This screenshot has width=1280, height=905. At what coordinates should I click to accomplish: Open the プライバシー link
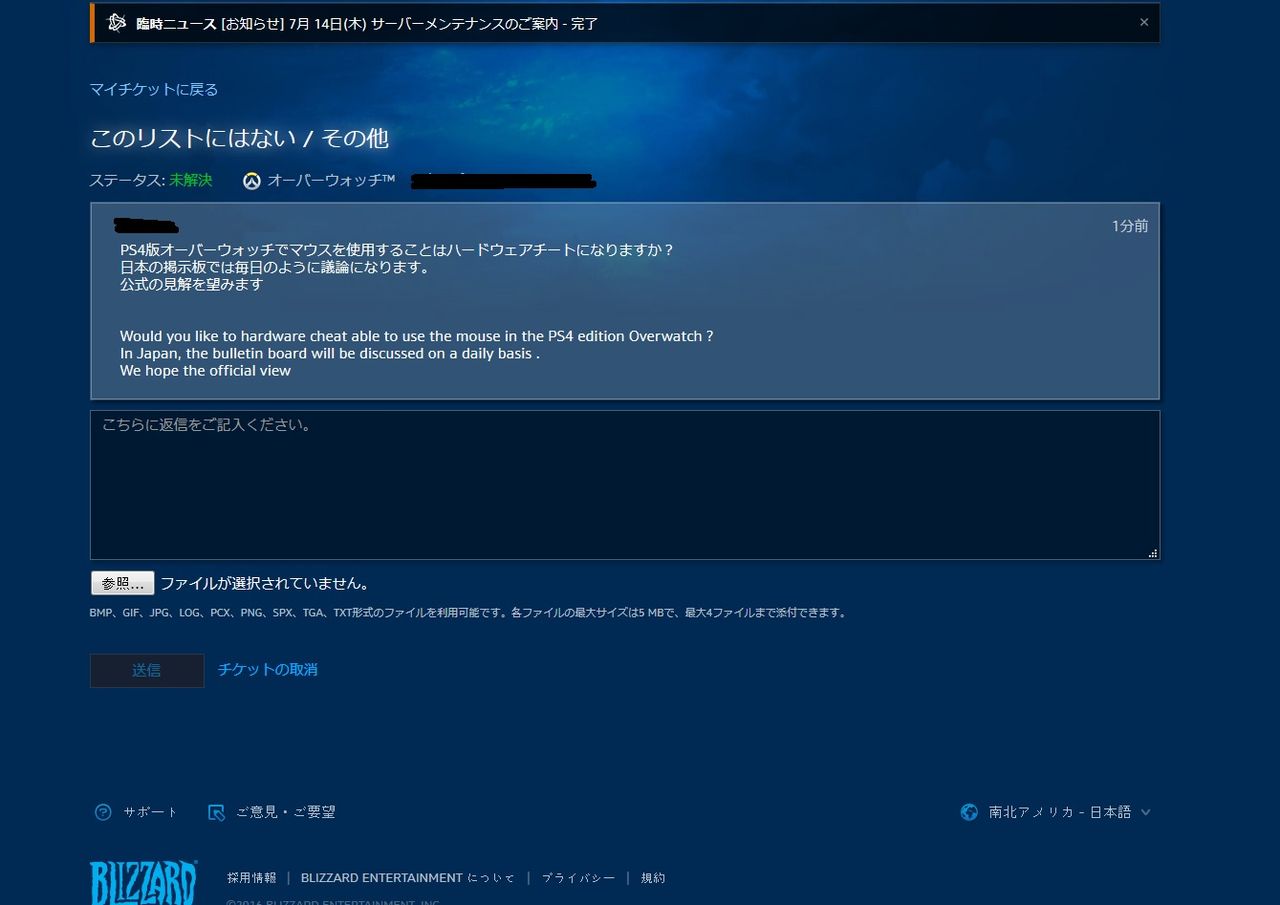(578, 877)
